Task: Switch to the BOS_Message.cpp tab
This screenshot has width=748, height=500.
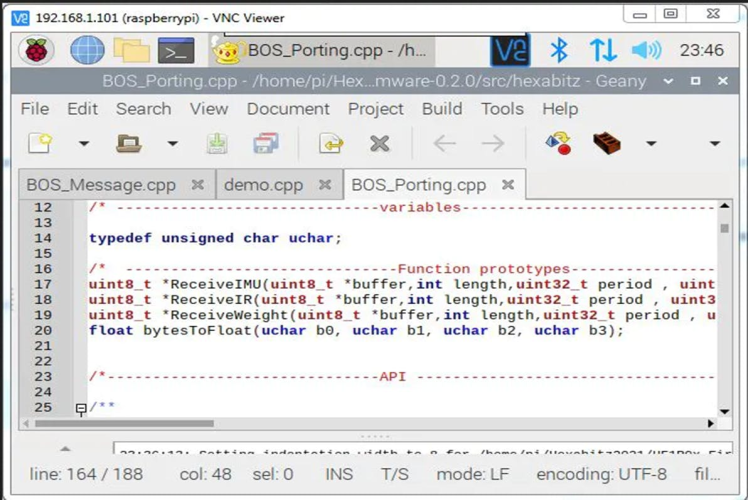Action: tap(101, 184)
